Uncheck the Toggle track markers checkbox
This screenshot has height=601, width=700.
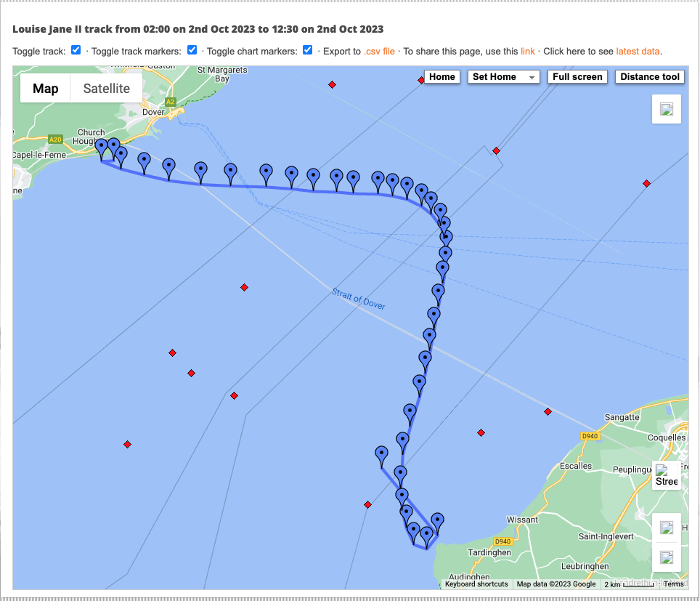click(x=192, y=50)
